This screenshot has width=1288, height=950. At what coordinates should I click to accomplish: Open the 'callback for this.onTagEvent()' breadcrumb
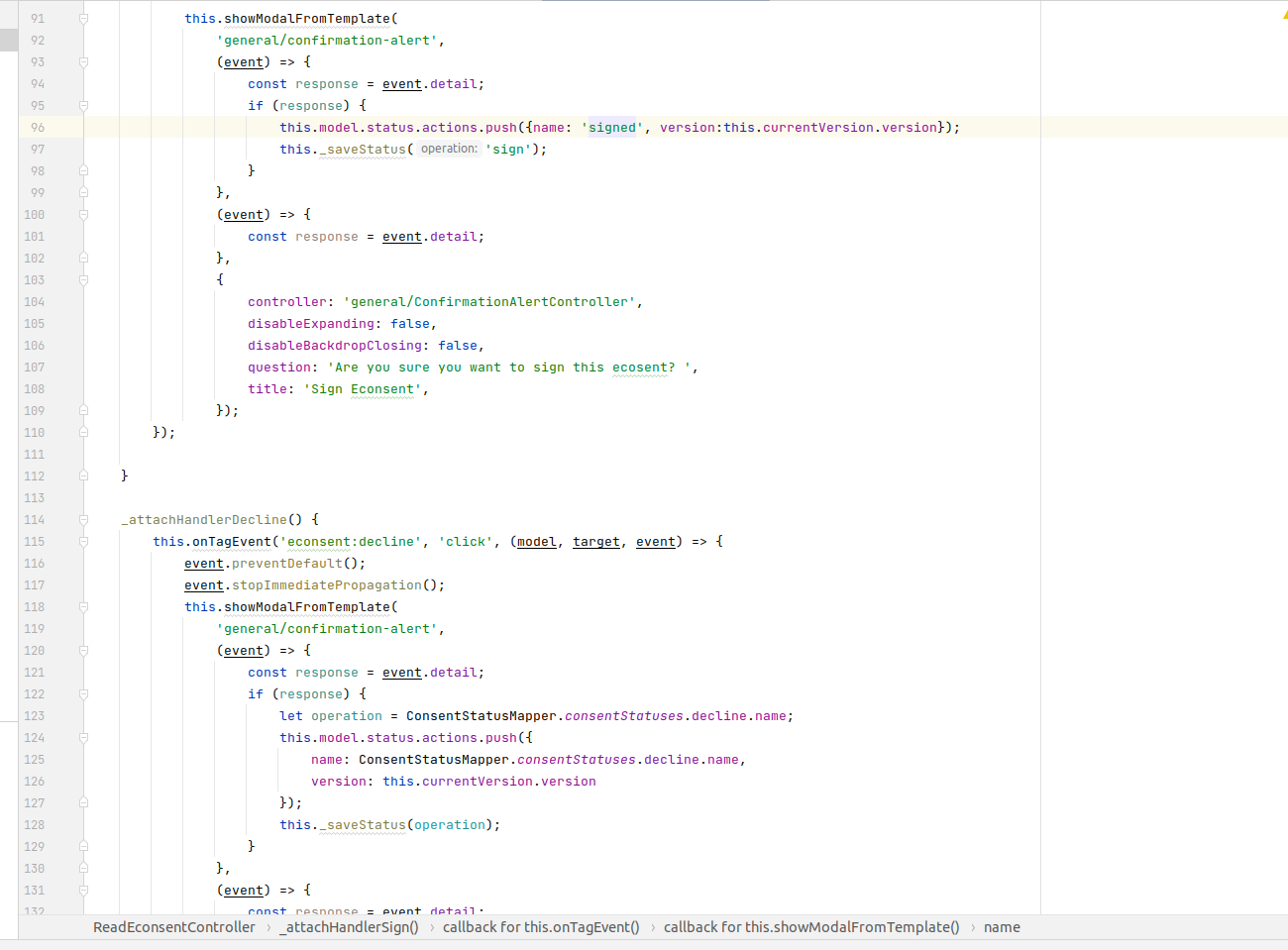point(541,927)
